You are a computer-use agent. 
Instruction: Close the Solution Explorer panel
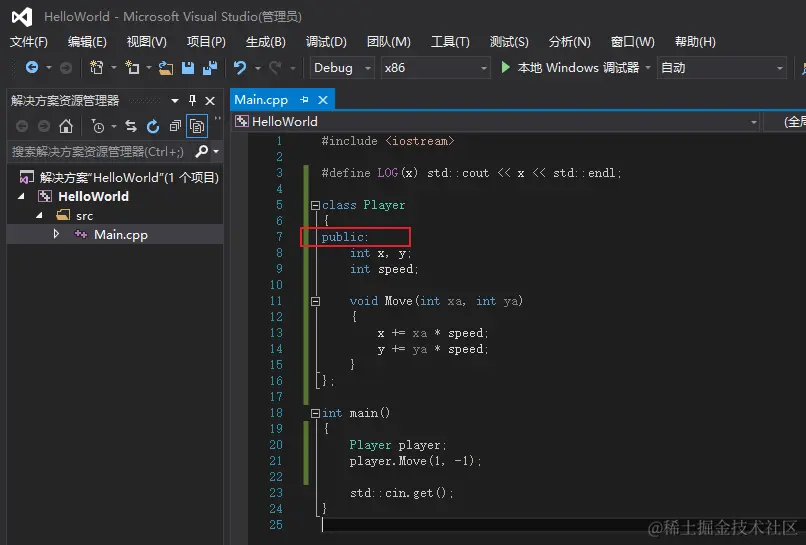pos(210,101)
